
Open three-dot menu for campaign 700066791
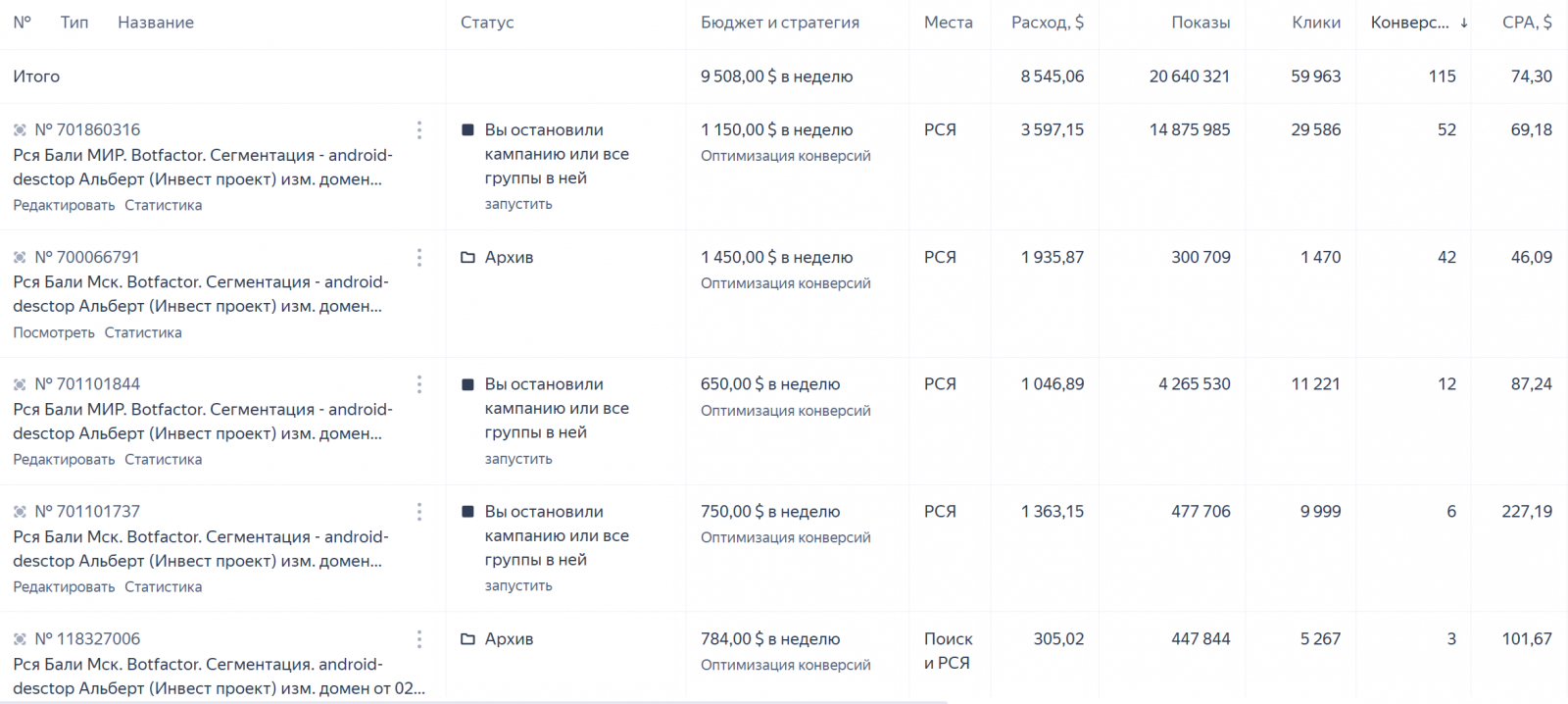pyautogui.click(x=419, y=257)
